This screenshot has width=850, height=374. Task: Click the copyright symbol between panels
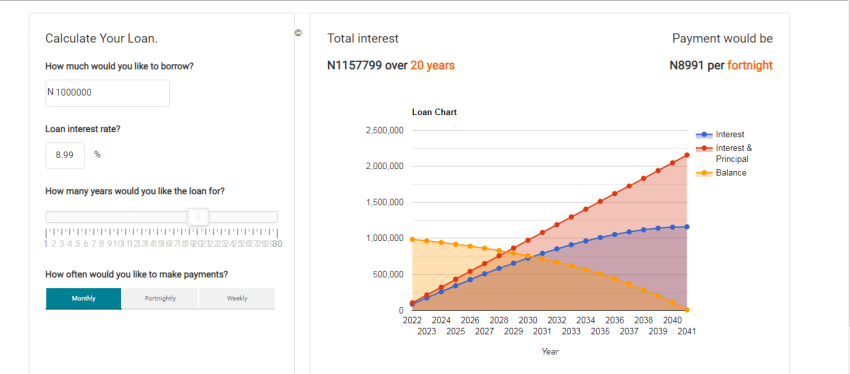[298, 33]
